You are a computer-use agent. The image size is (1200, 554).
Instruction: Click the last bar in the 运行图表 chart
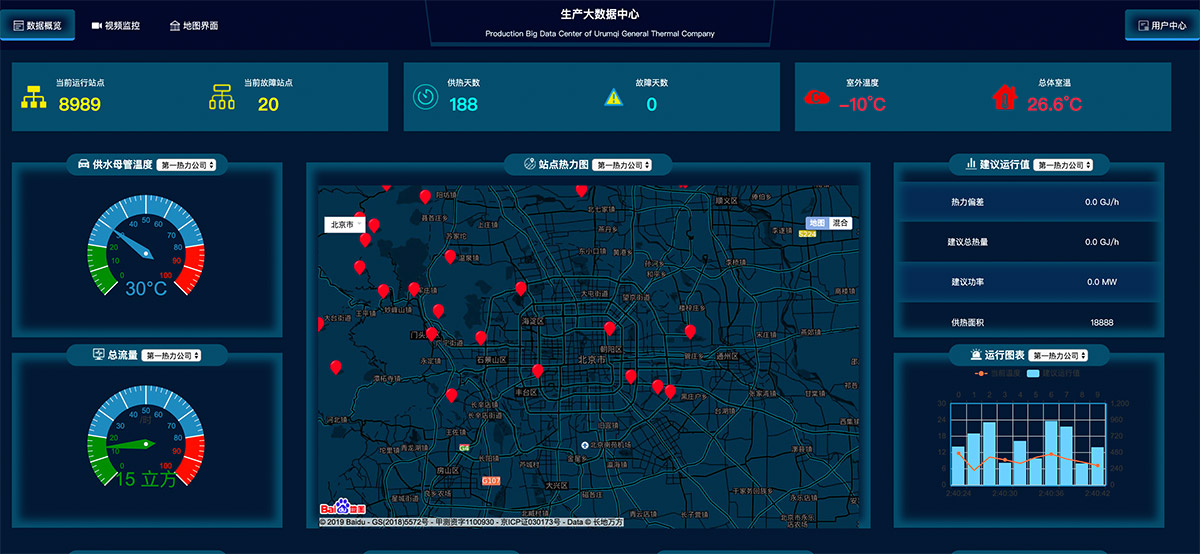point(1097,466)
